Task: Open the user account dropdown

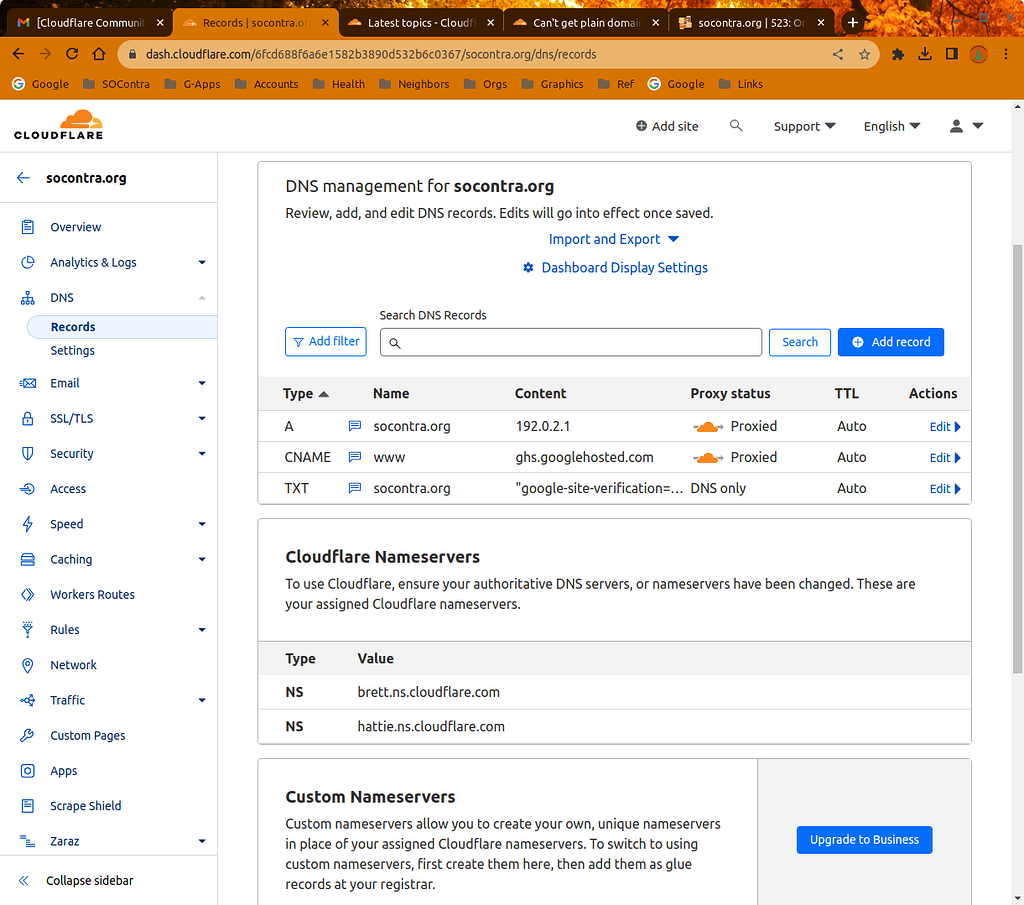Action: (966, 126)
